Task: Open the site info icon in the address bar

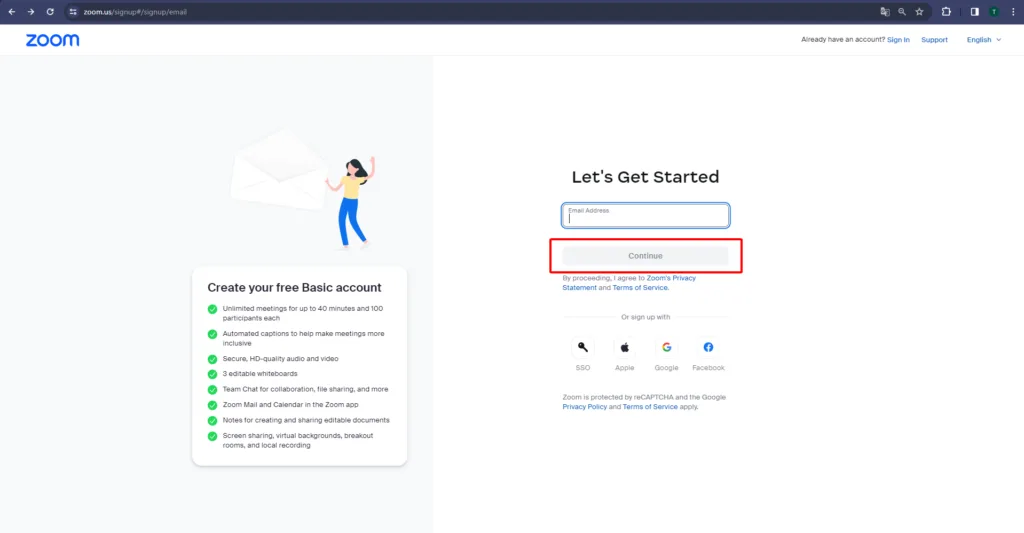Action: pyautogui.click(x=73, y=12)
